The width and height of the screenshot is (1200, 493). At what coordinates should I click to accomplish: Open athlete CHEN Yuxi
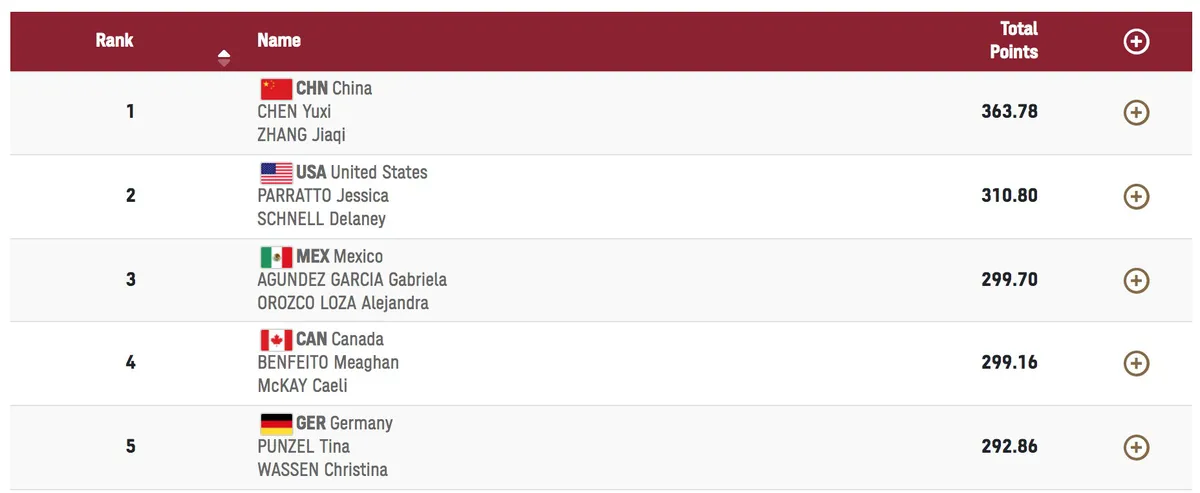294,111
